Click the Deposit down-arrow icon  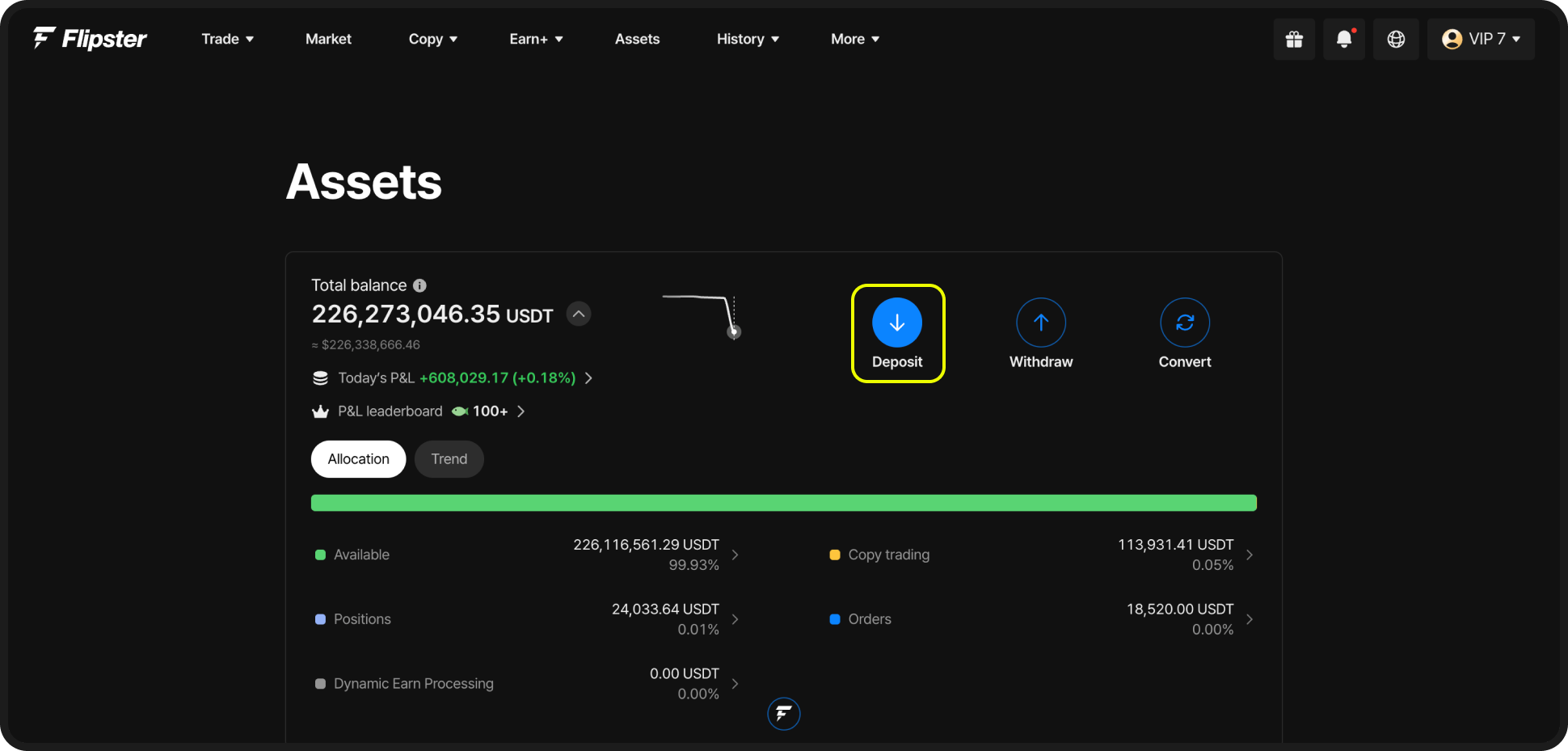897,323
